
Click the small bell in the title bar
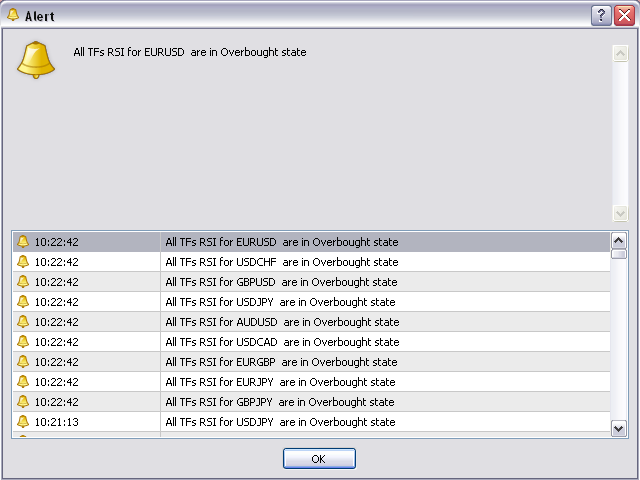coord(13,15)
